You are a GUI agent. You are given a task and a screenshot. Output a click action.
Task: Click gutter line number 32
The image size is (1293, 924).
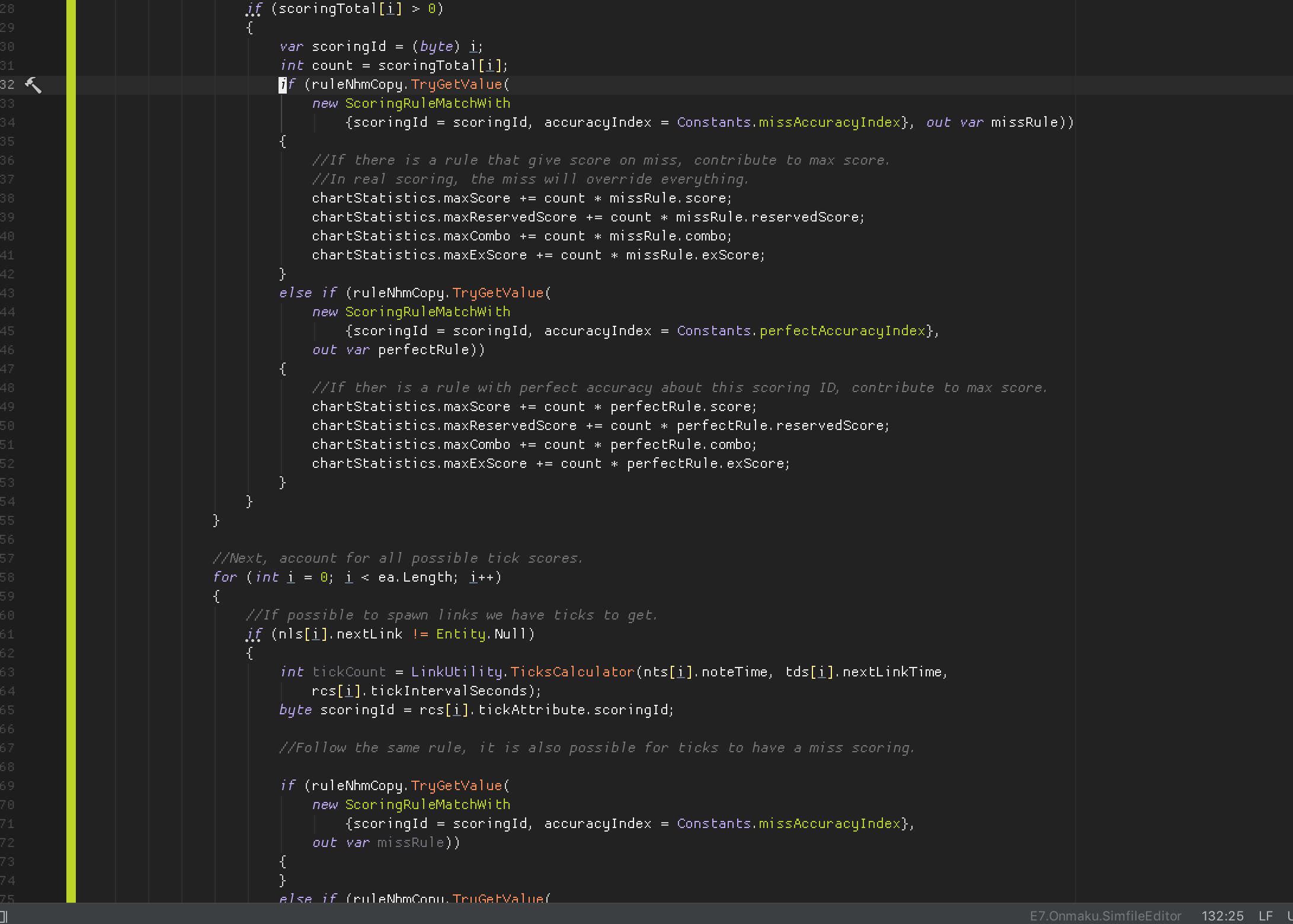pyautogui.click(x=7, y=85)
